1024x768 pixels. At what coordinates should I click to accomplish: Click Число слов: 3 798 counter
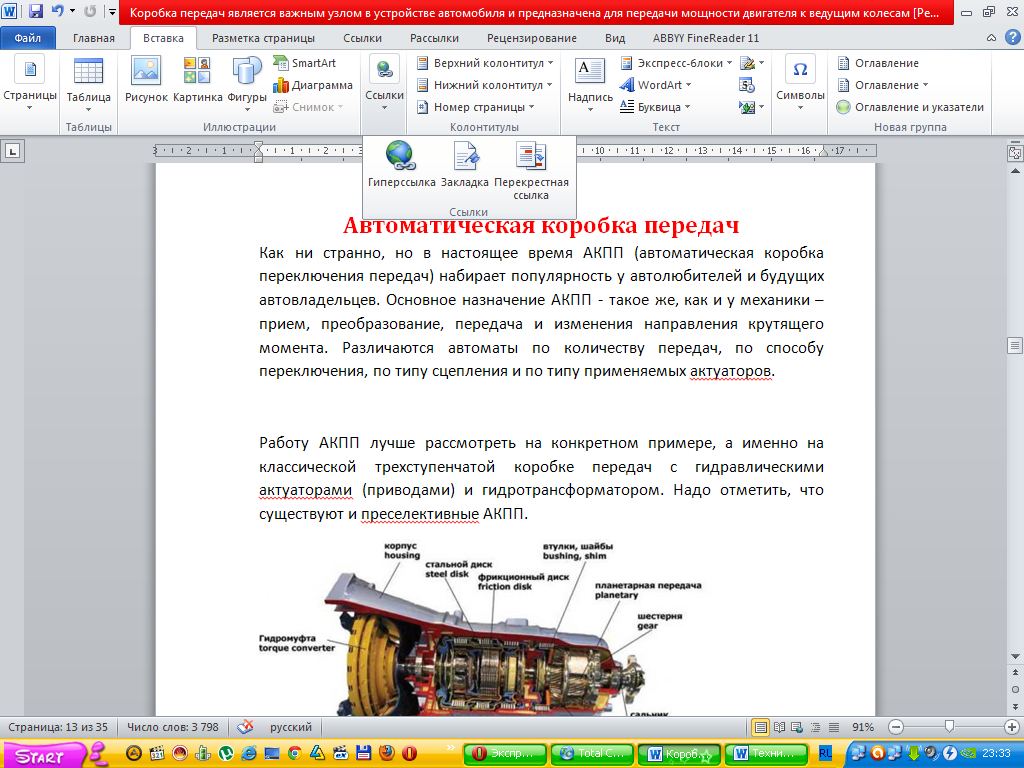coord(173,727)
